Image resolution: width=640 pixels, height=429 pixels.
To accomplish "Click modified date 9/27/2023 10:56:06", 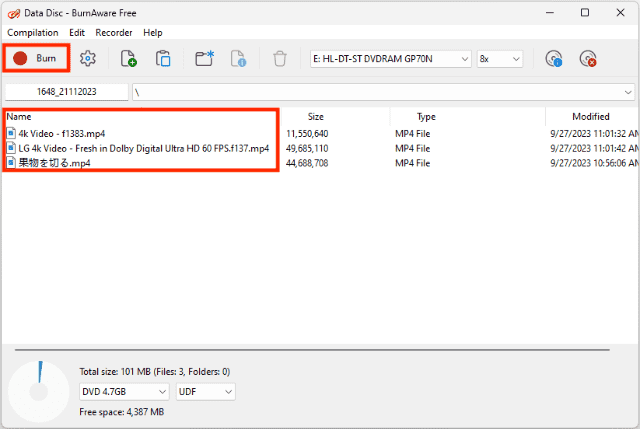I will pyautogui.click(x=594, y=163).
